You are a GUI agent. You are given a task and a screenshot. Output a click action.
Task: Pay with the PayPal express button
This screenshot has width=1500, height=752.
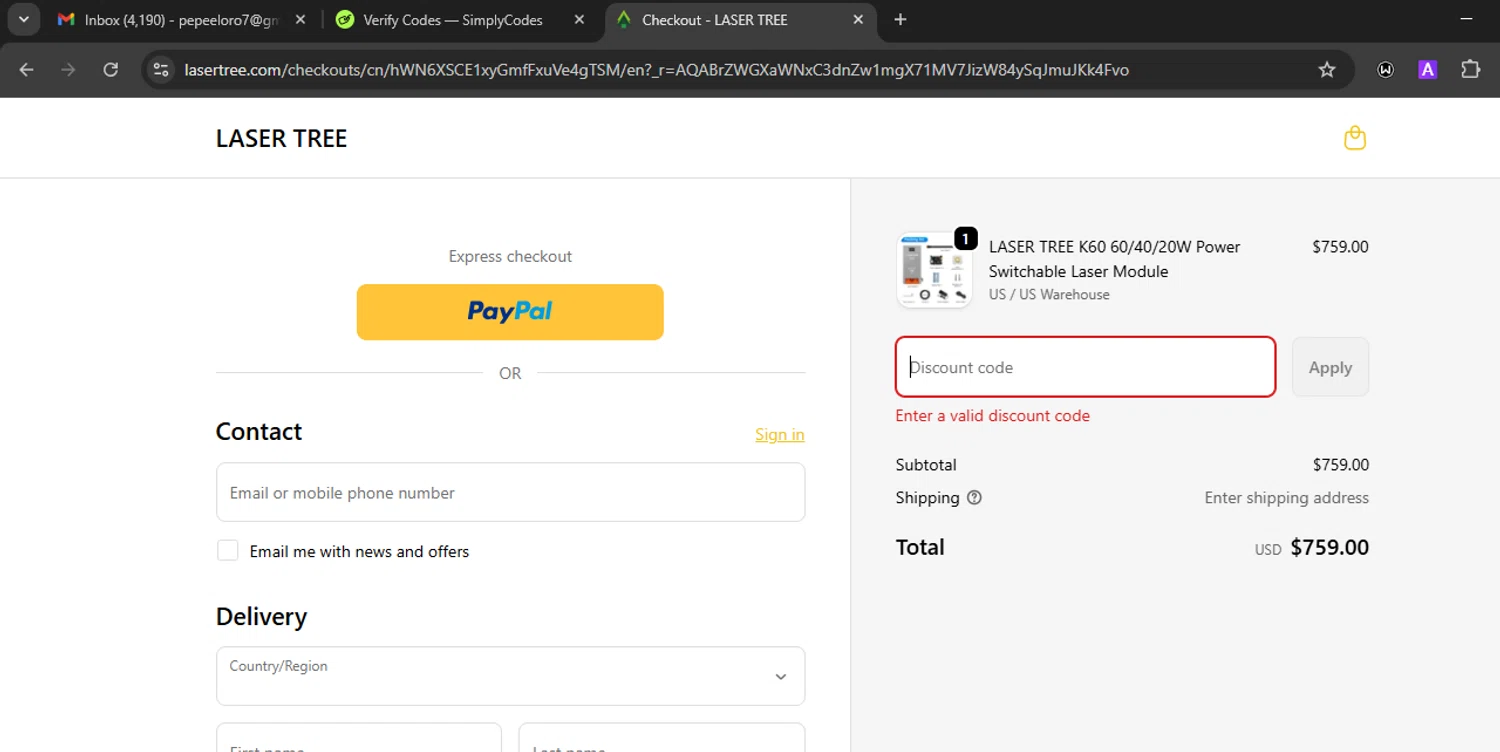(510, 312)
